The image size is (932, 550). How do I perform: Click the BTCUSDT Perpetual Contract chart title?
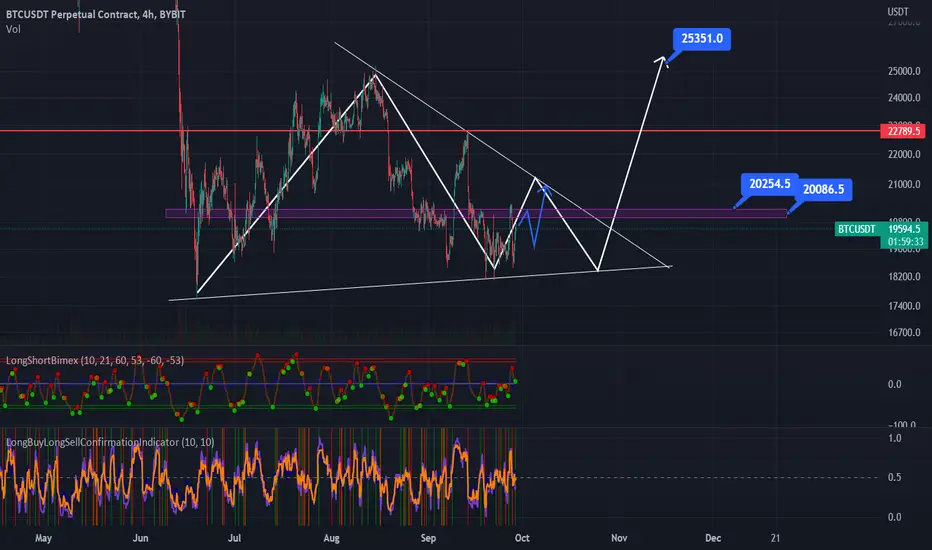point(96,14)
